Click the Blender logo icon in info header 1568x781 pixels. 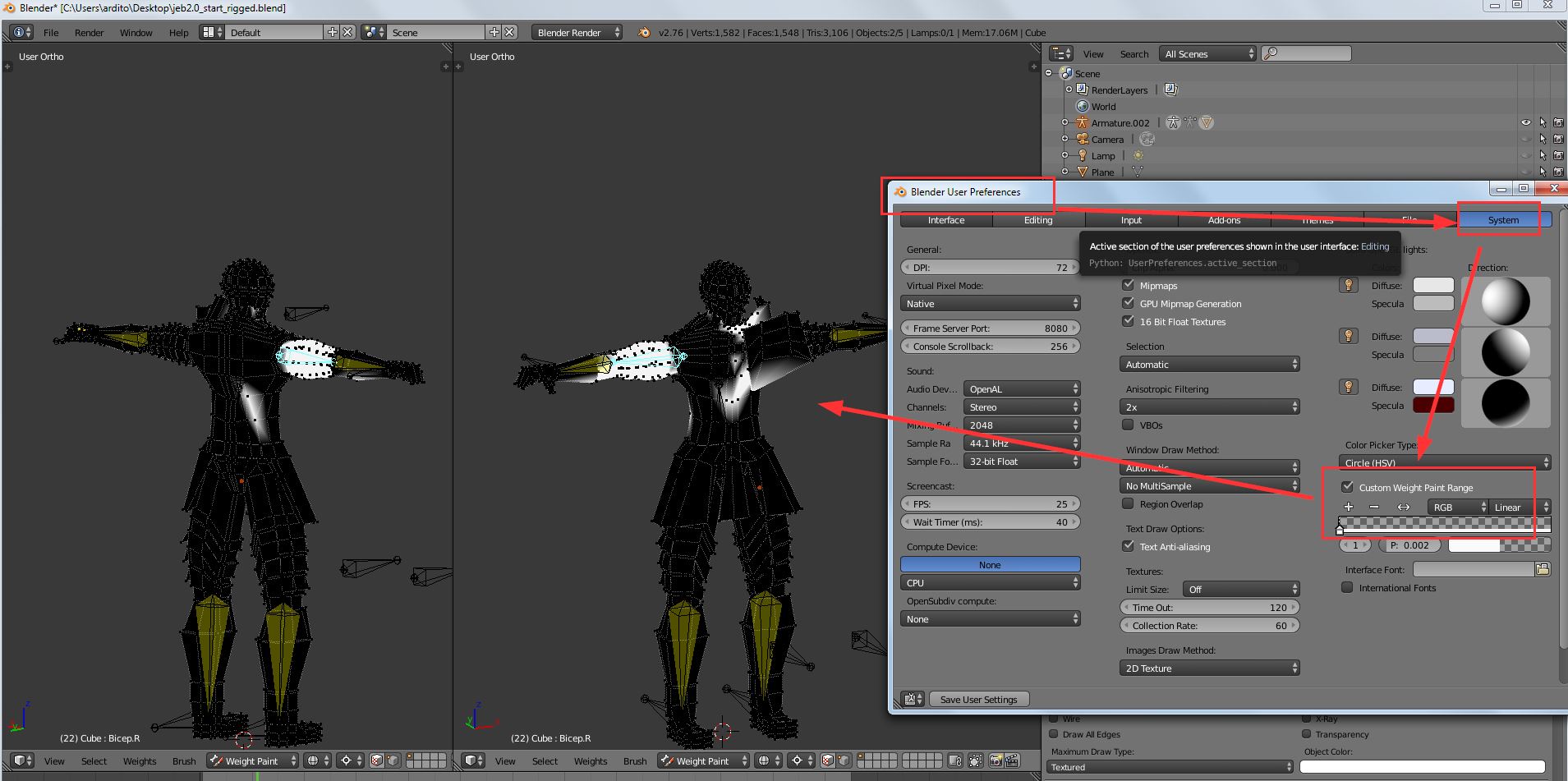point(644,32)
